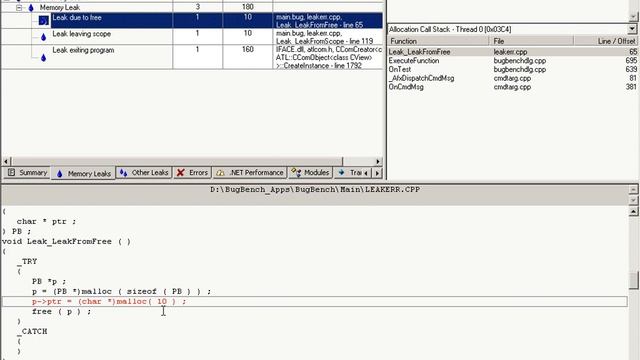Select the Memory Leak parent row
The height and width of the screenshot is (360, 640).
[x=192, y=7]
